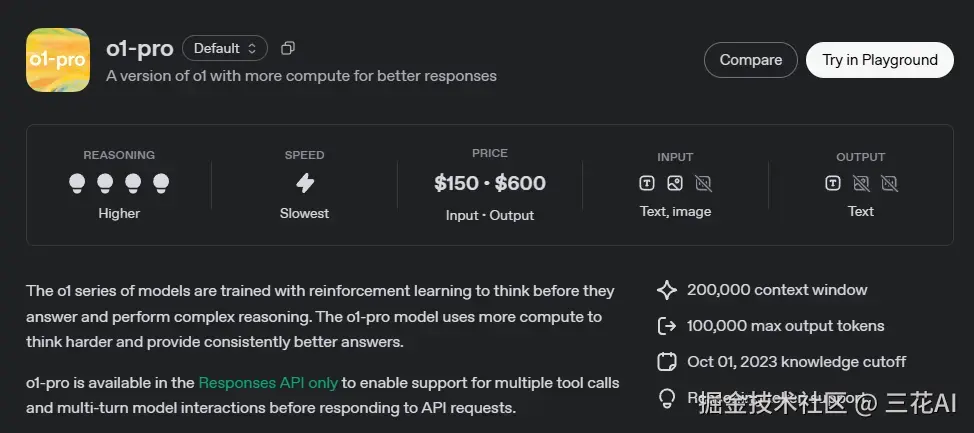Click the o1-pro model logo thumbnail
974x433 pixels.
pyautogui.click(x=58, y=60)
